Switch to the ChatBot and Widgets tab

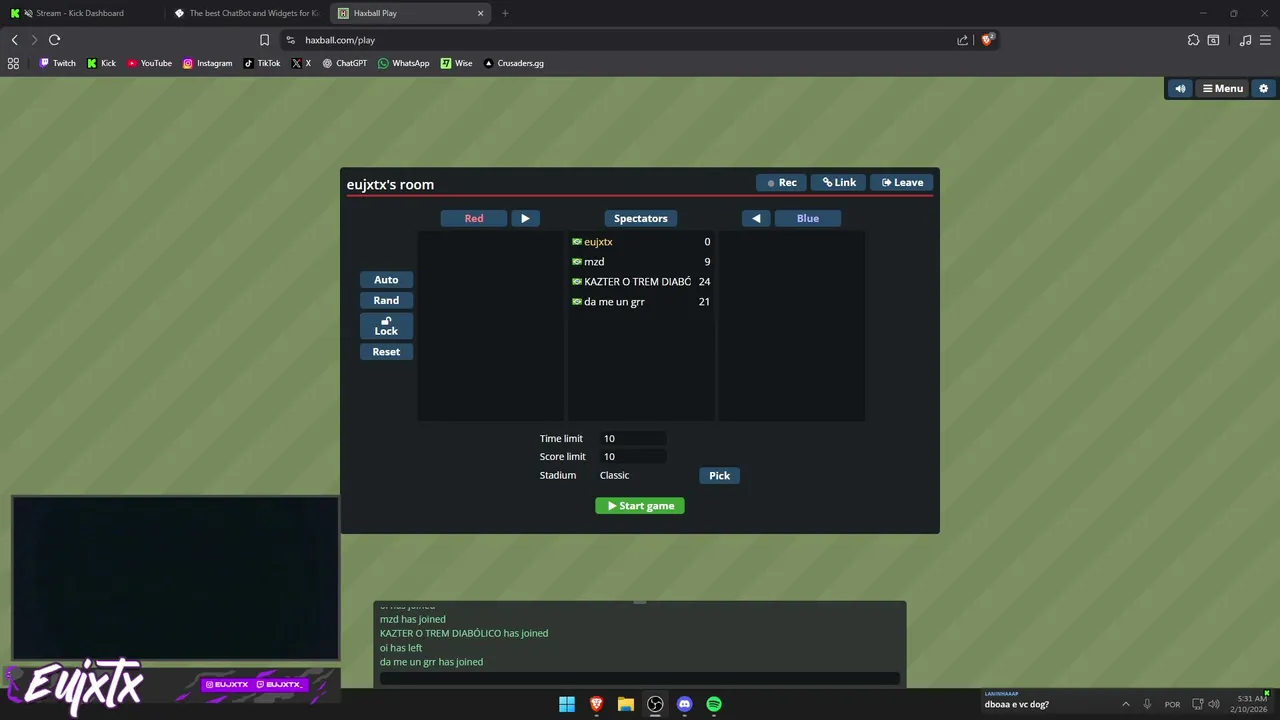click(246, 13)
